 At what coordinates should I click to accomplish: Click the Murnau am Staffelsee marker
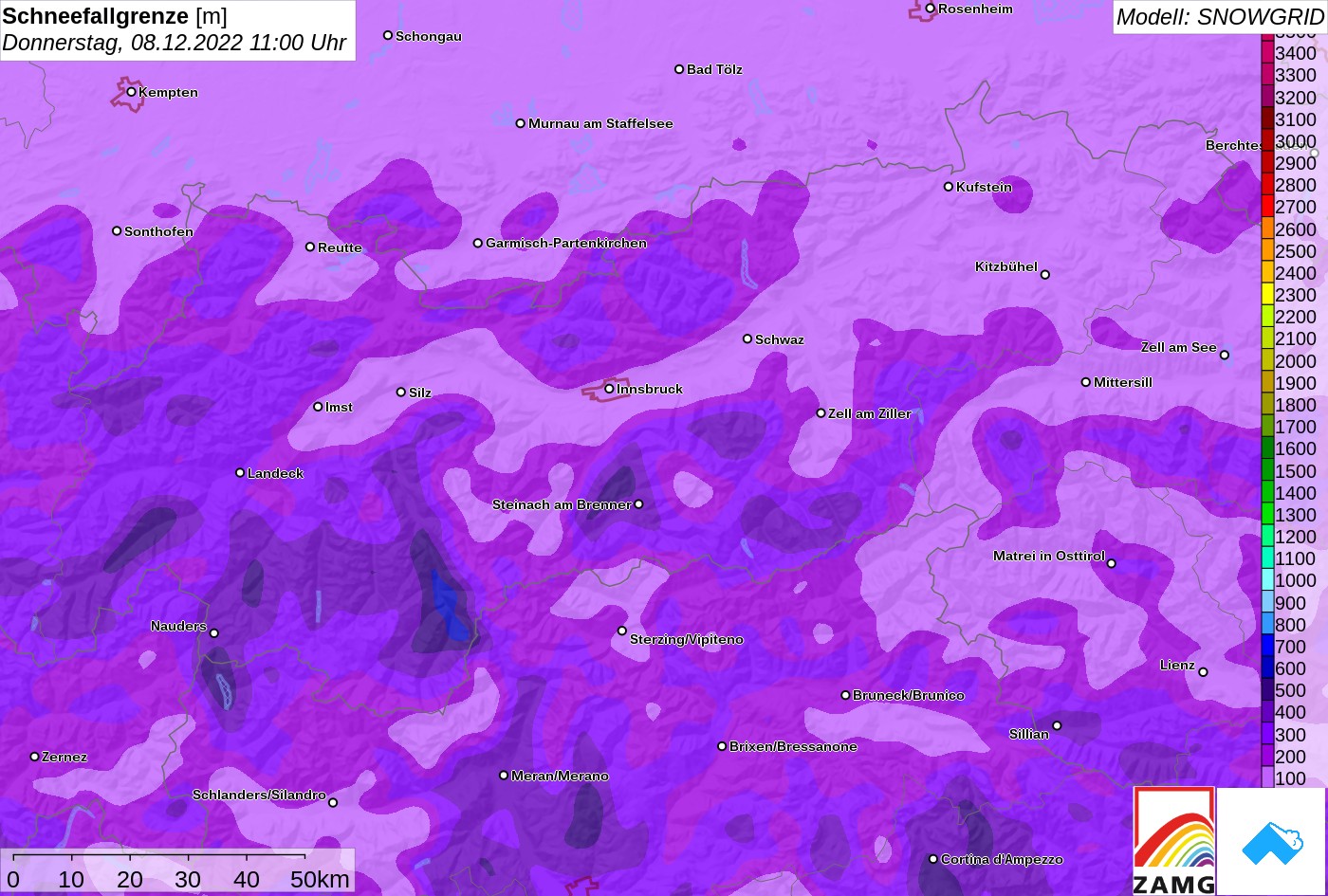521,123
